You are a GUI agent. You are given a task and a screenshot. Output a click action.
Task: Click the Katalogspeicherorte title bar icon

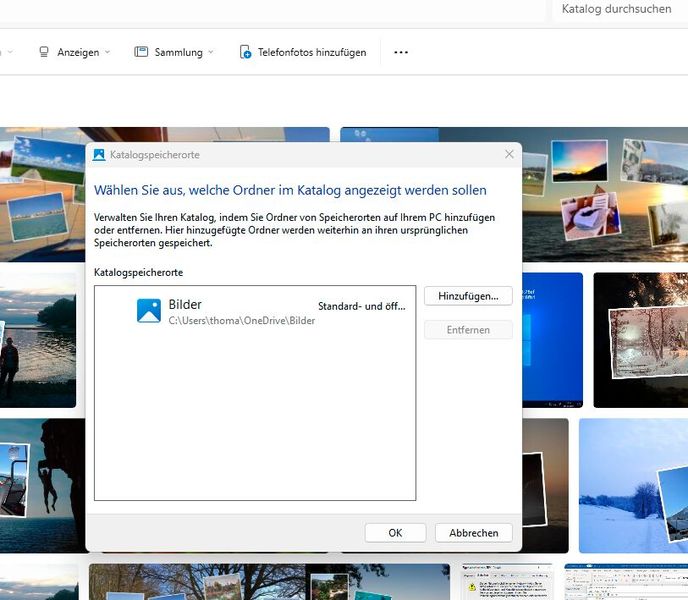99,154
